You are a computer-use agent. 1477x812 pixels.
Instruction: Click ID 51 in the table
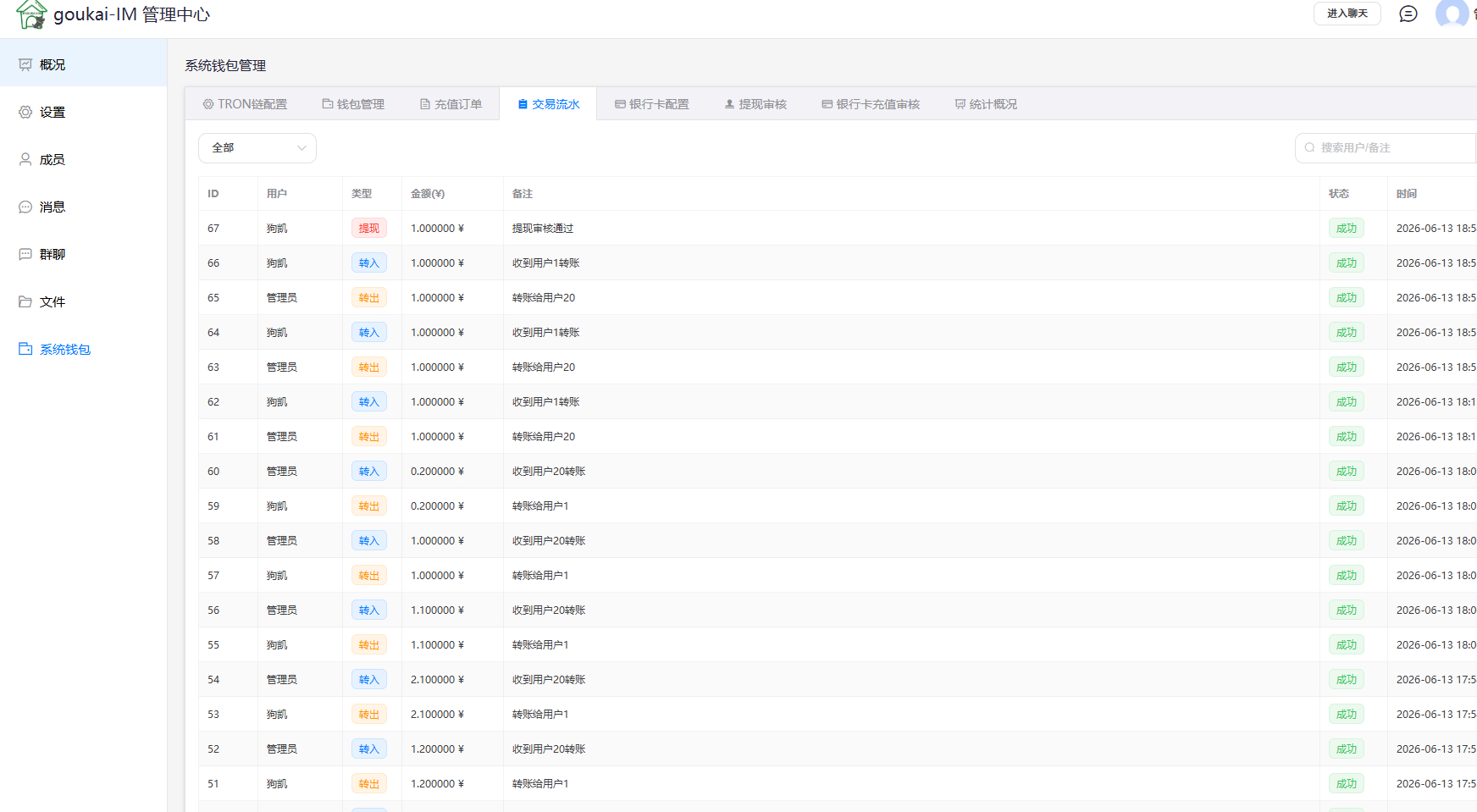[213, 784]
